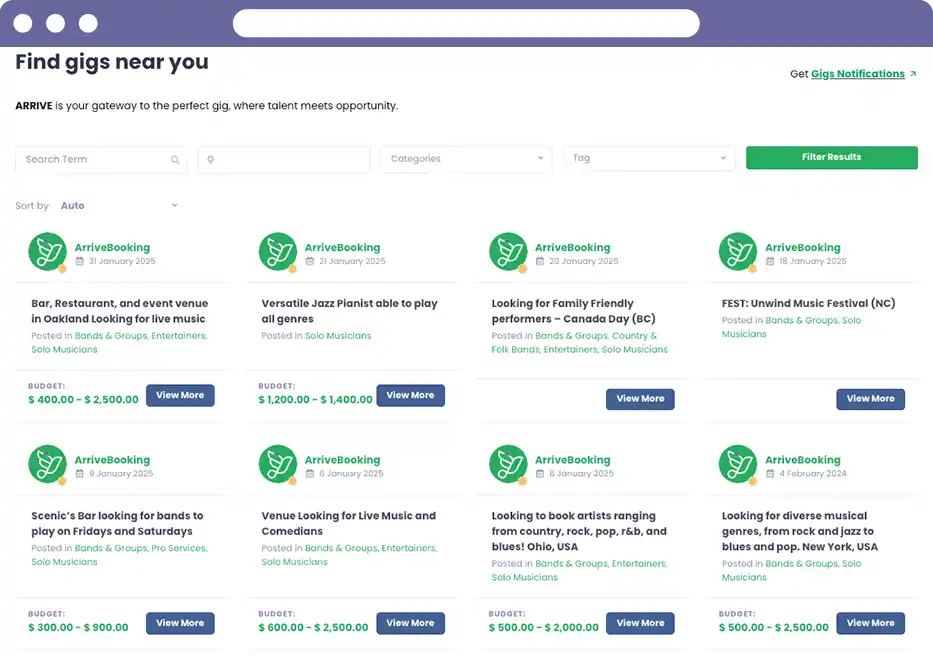The height and width of the screenshot is (656, 933).
Task: Open the Gigs Notifications link
Action: [x=857, y=74]
